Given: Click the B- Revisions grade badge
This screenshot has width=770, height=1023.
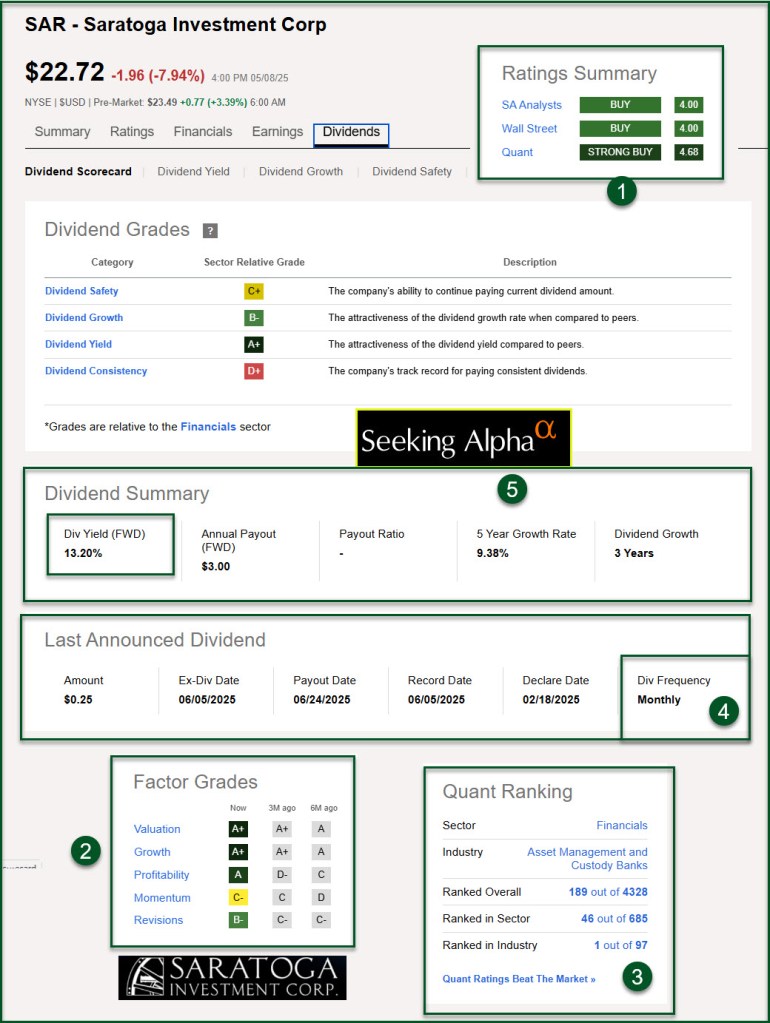Looking at the screenshot, I should (x=237, y=920).
